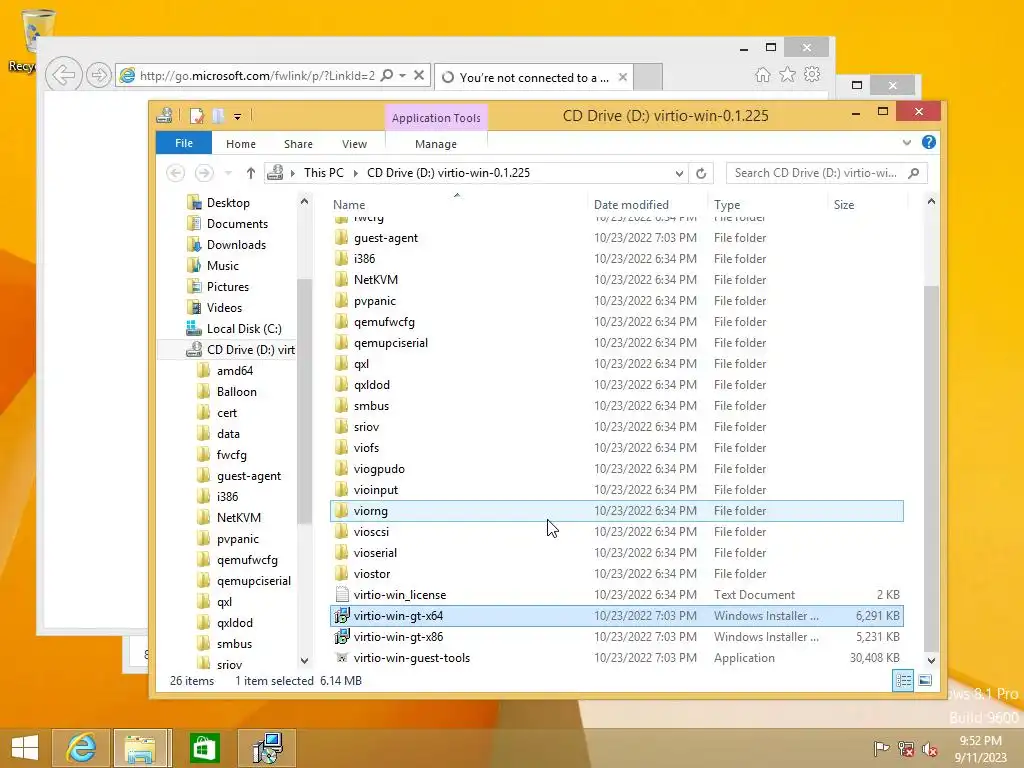
Task: Expand the address bar history dropdown
Action: click(x=679, y=173)
